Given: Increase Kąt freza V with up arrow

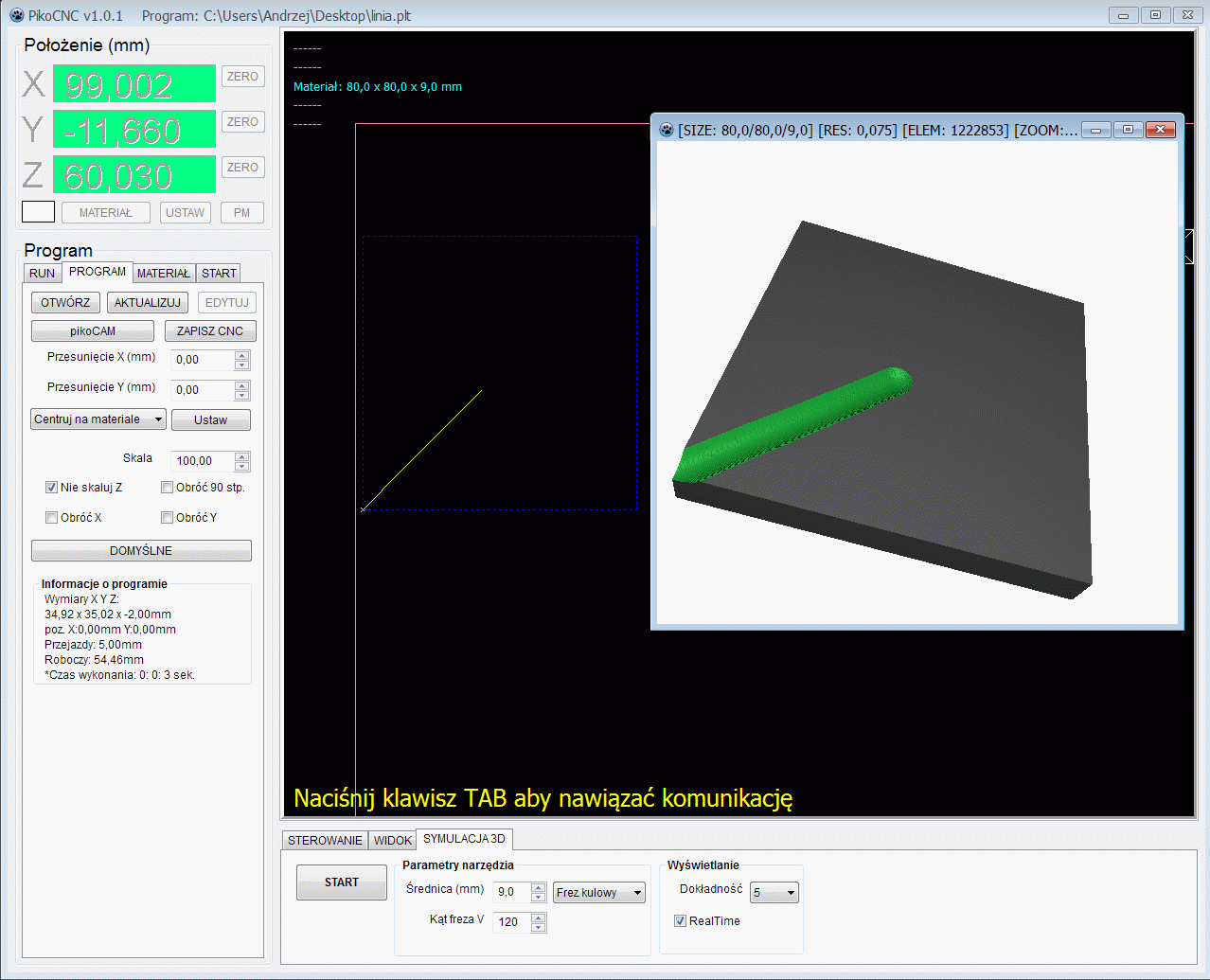Looking at the screenshot, I should [539, 918].
